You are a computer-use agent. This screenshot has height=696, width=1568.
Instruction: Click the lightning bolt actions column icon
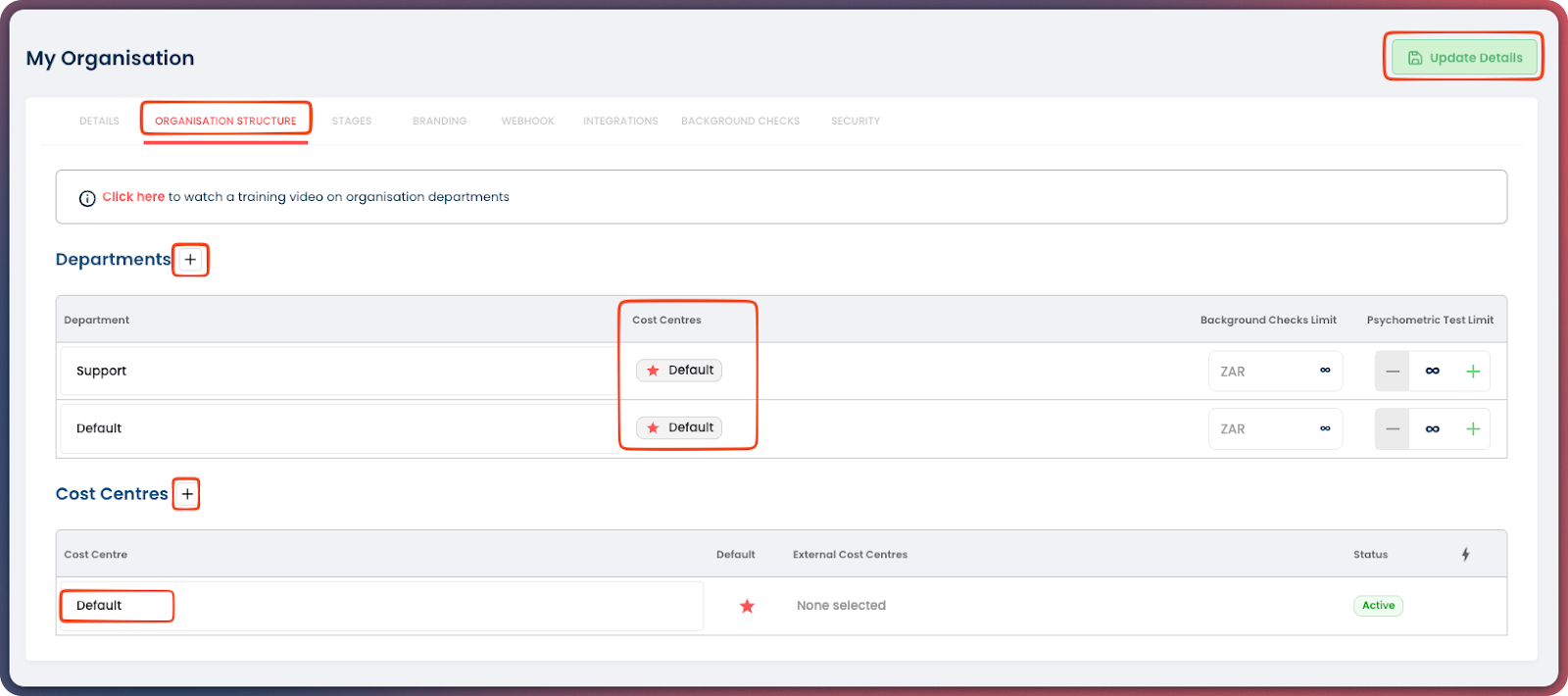pyautogui.click(x=1465, y=555)
